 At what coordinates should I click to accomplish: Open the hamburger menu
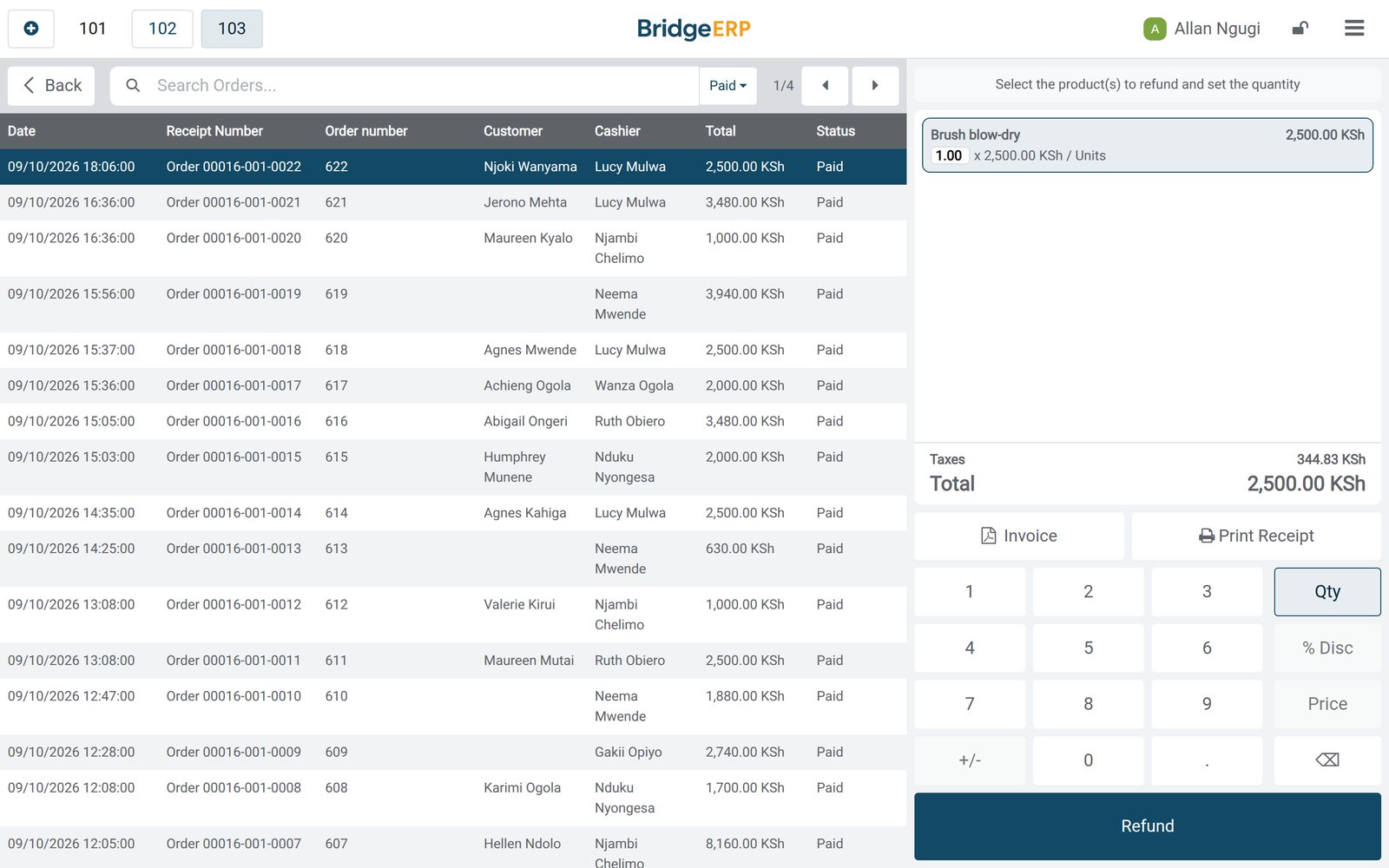[1354, 29]
